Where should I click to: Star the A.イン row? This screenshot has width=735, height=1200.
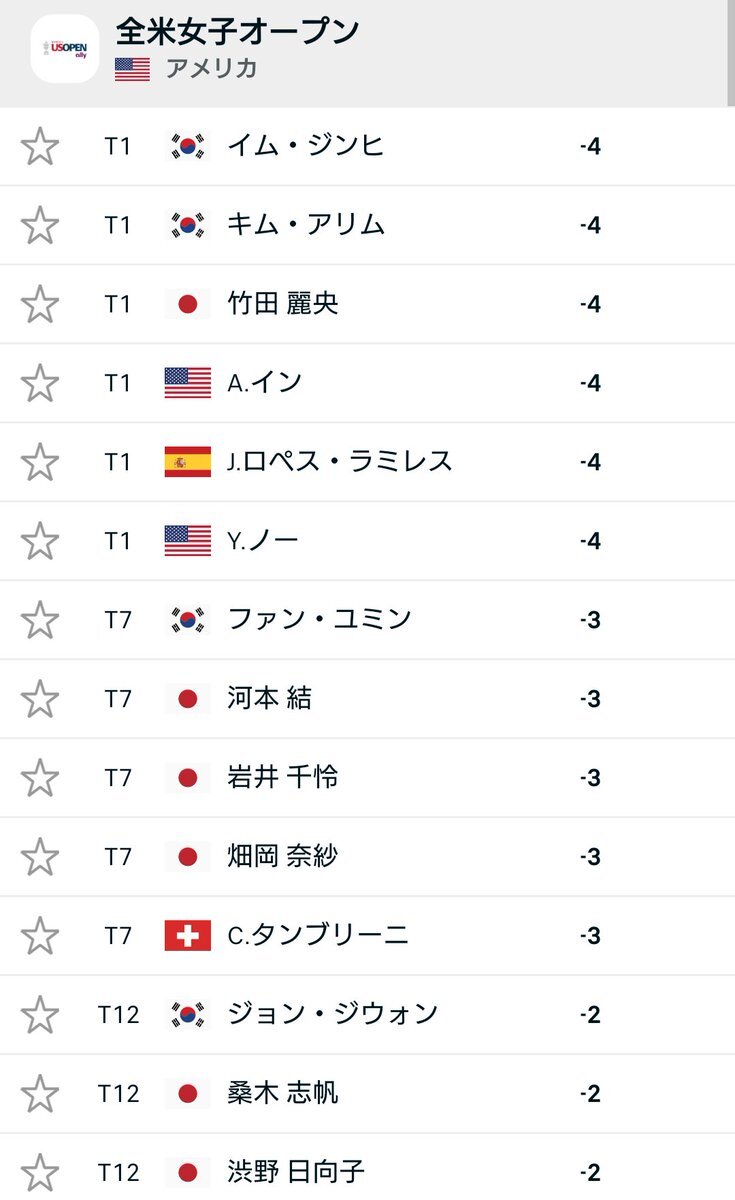tap(40, 383)
